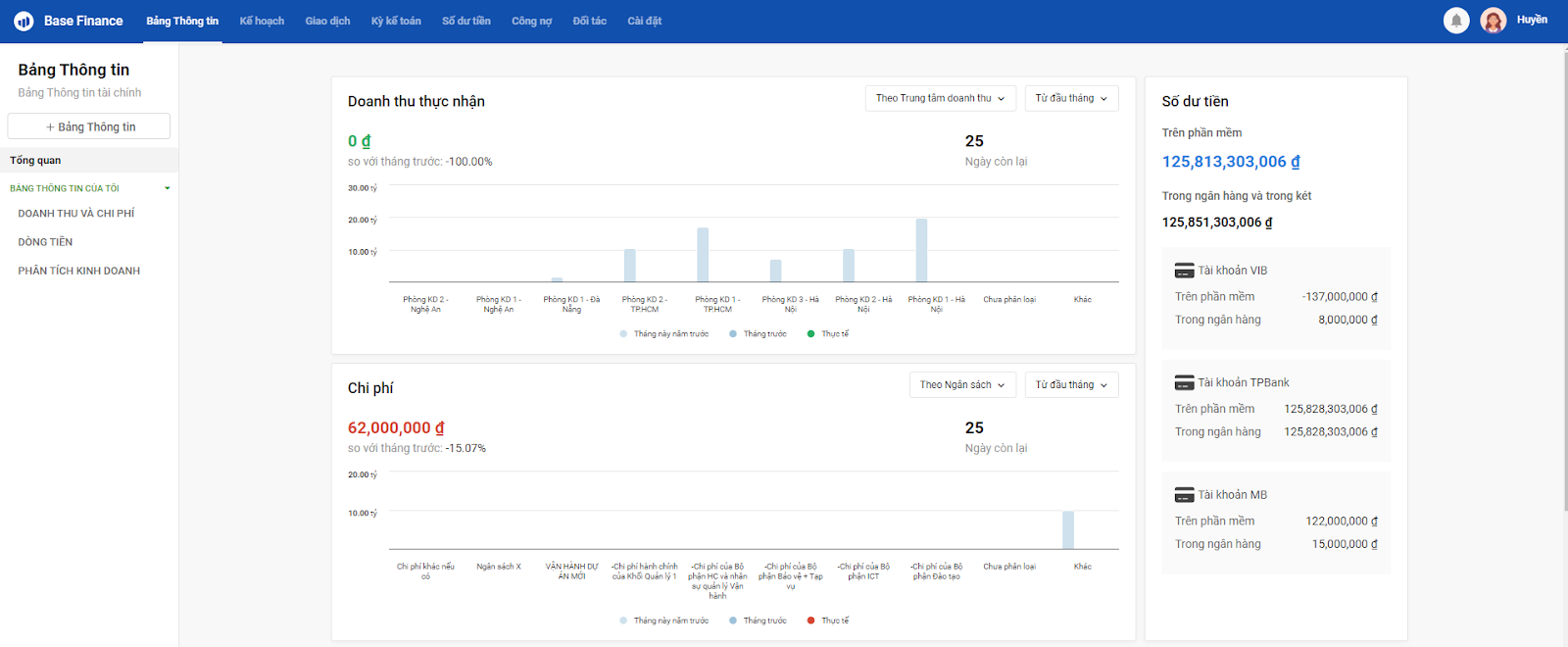Toggle red 'Thực tế' legend in Chi phí chart

pos(828,621)
